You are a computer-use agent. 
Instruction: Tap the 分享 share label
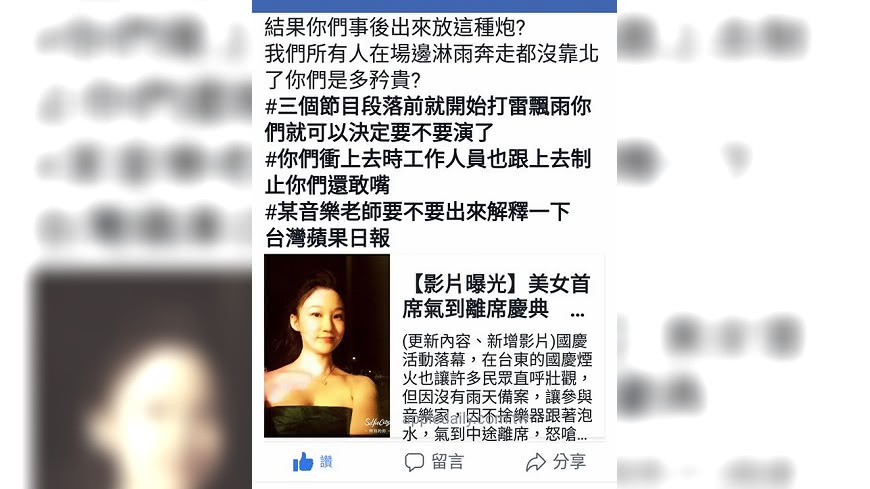point(569,461)
